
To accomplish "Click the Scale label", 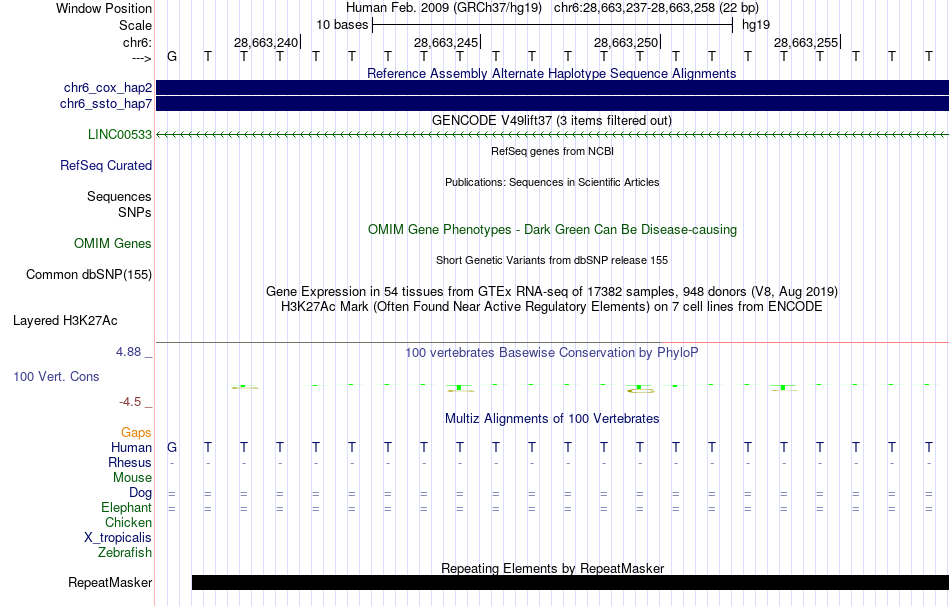I will [136, 25].
